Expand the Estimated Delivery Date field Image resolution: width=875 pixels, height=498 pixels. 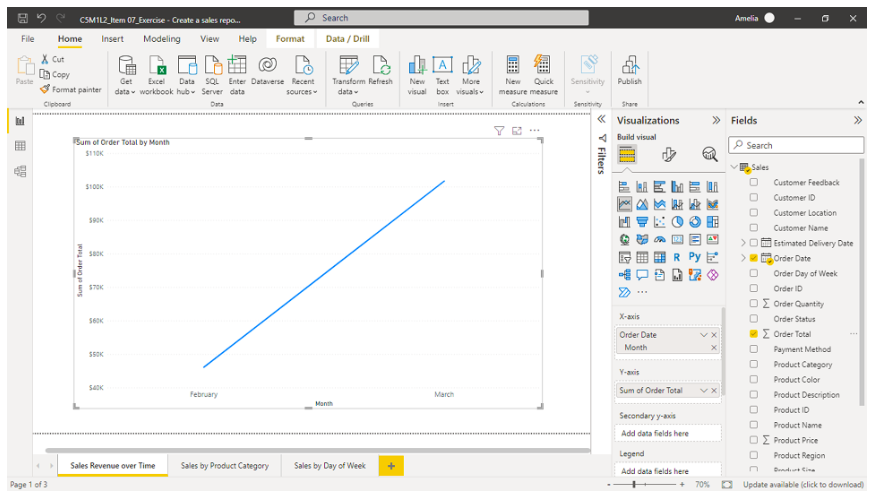(742, 243)
